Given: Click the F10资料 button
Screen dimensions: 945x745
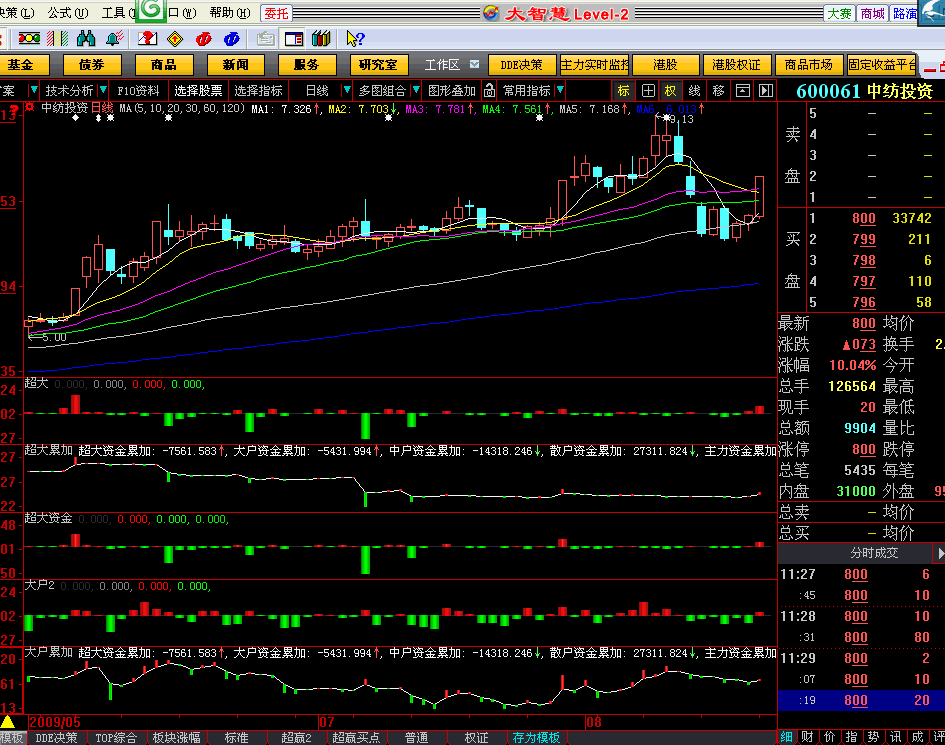Looking at the screenshot, I should (138, 91).
